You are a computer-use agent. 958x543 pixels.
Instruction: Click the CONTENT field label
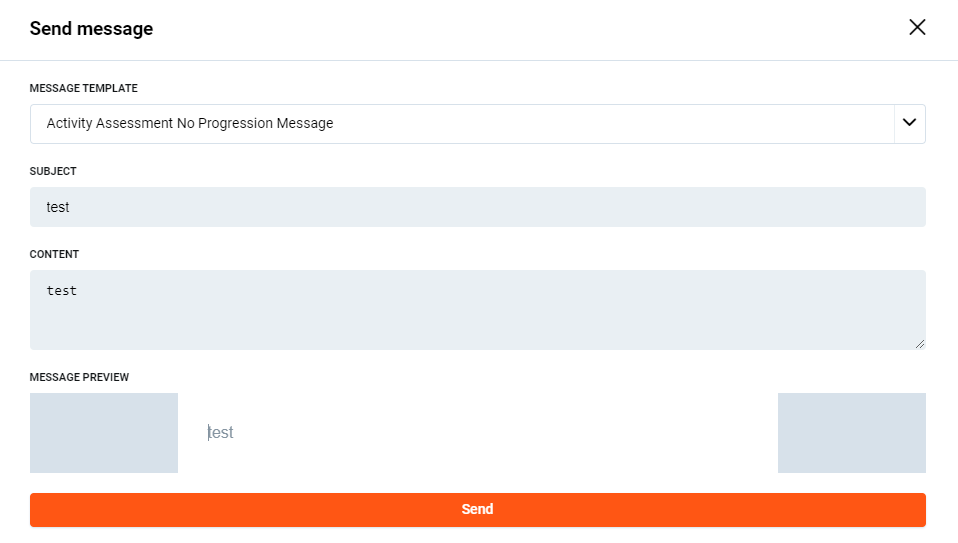[54, 254]
